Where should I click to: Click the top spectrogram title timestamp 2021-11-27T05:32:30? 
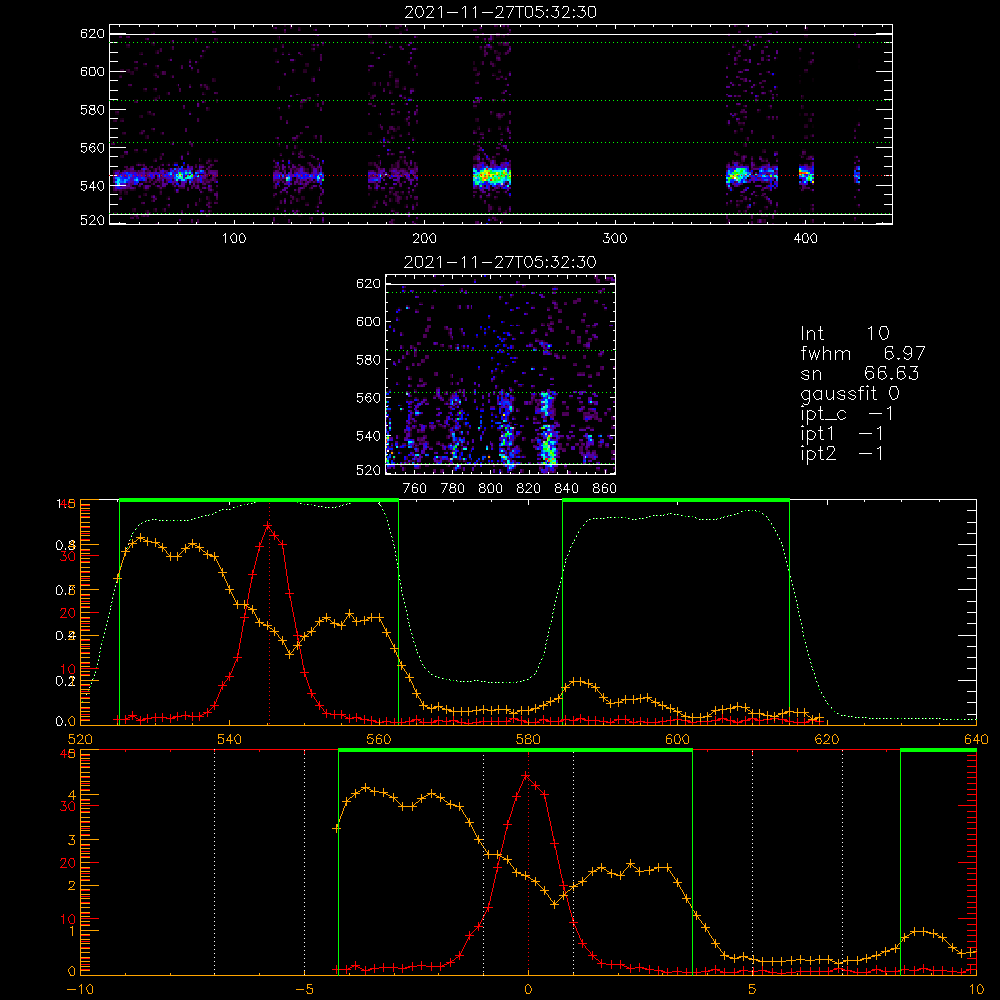[x=500, y=12]
